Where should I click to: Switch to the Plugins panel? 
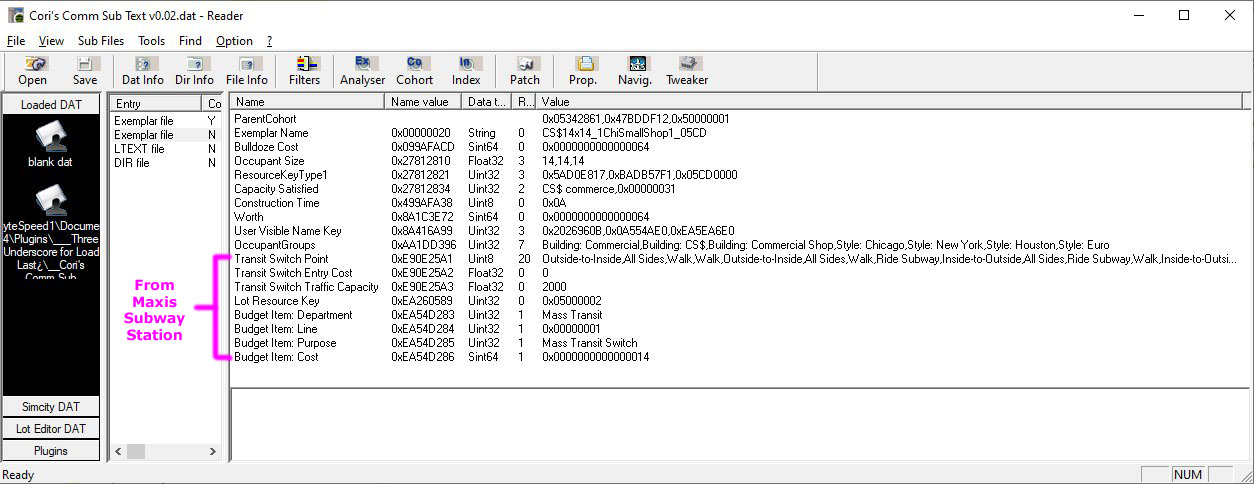point(51,450)
